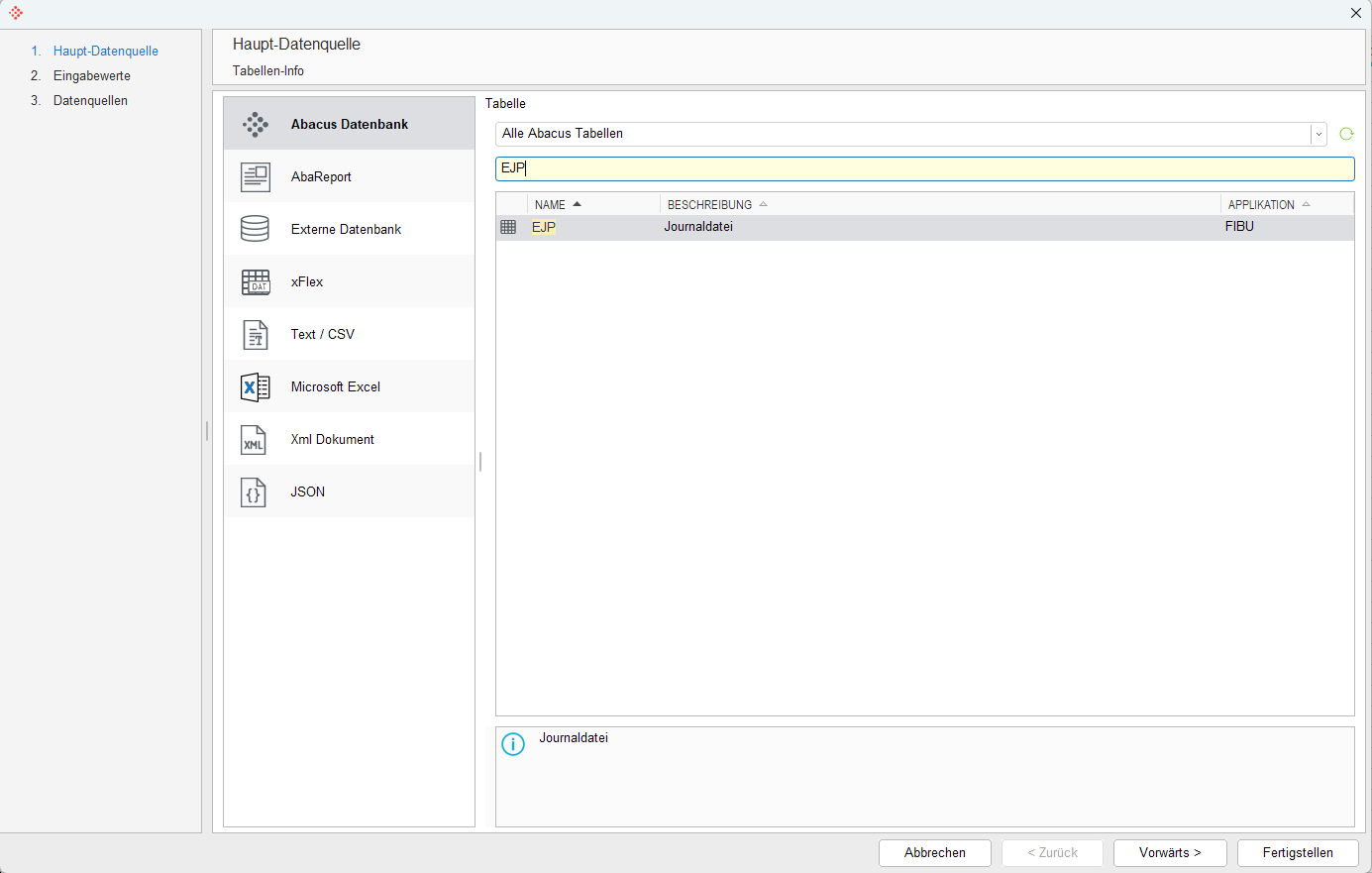
Task: Go to step 2 Eingabewerte
Action: [x=91, y=75]
